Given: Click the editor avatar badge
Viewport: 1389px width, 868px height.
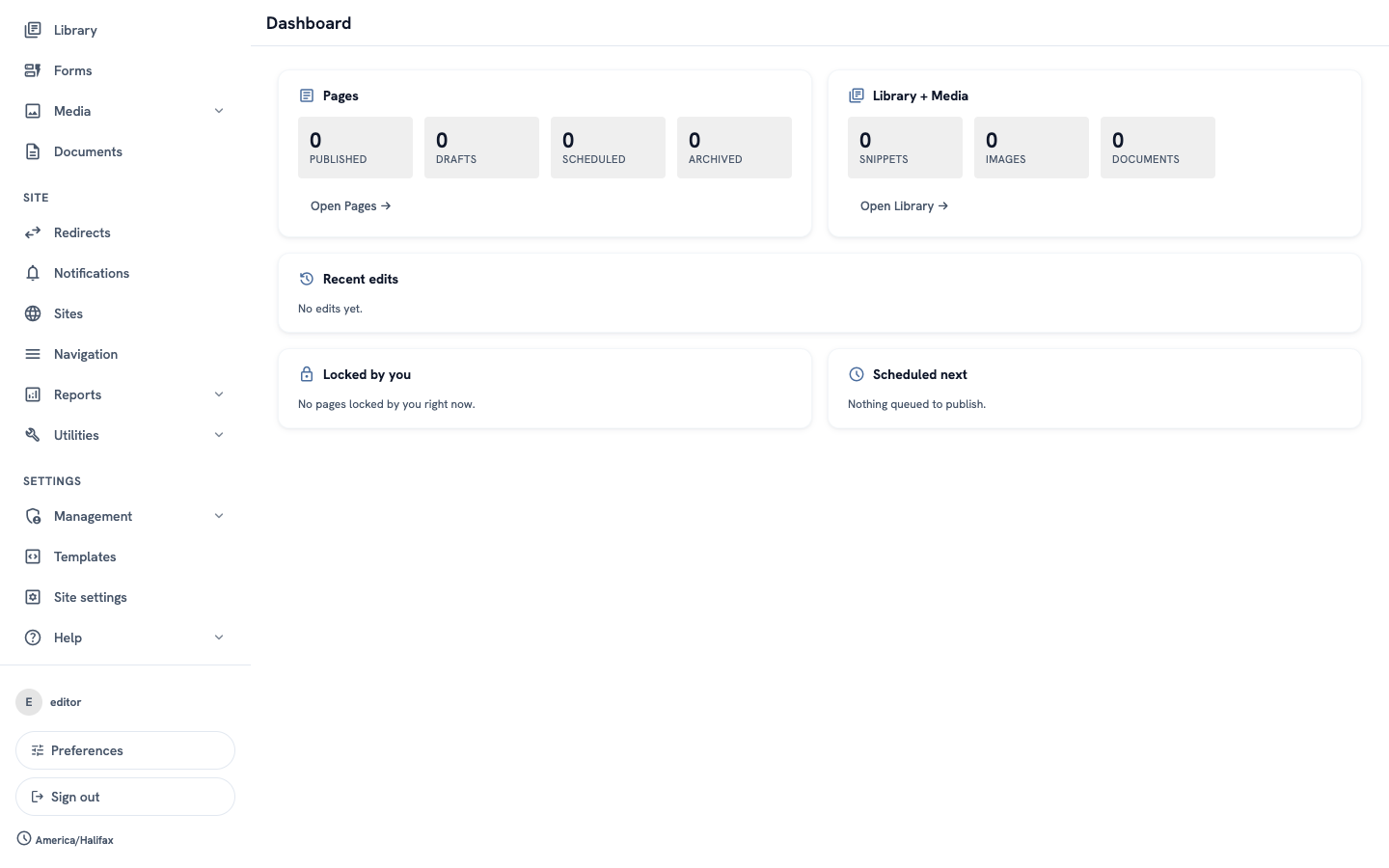Looking at the screenshot, I should (x=29, y=702).
